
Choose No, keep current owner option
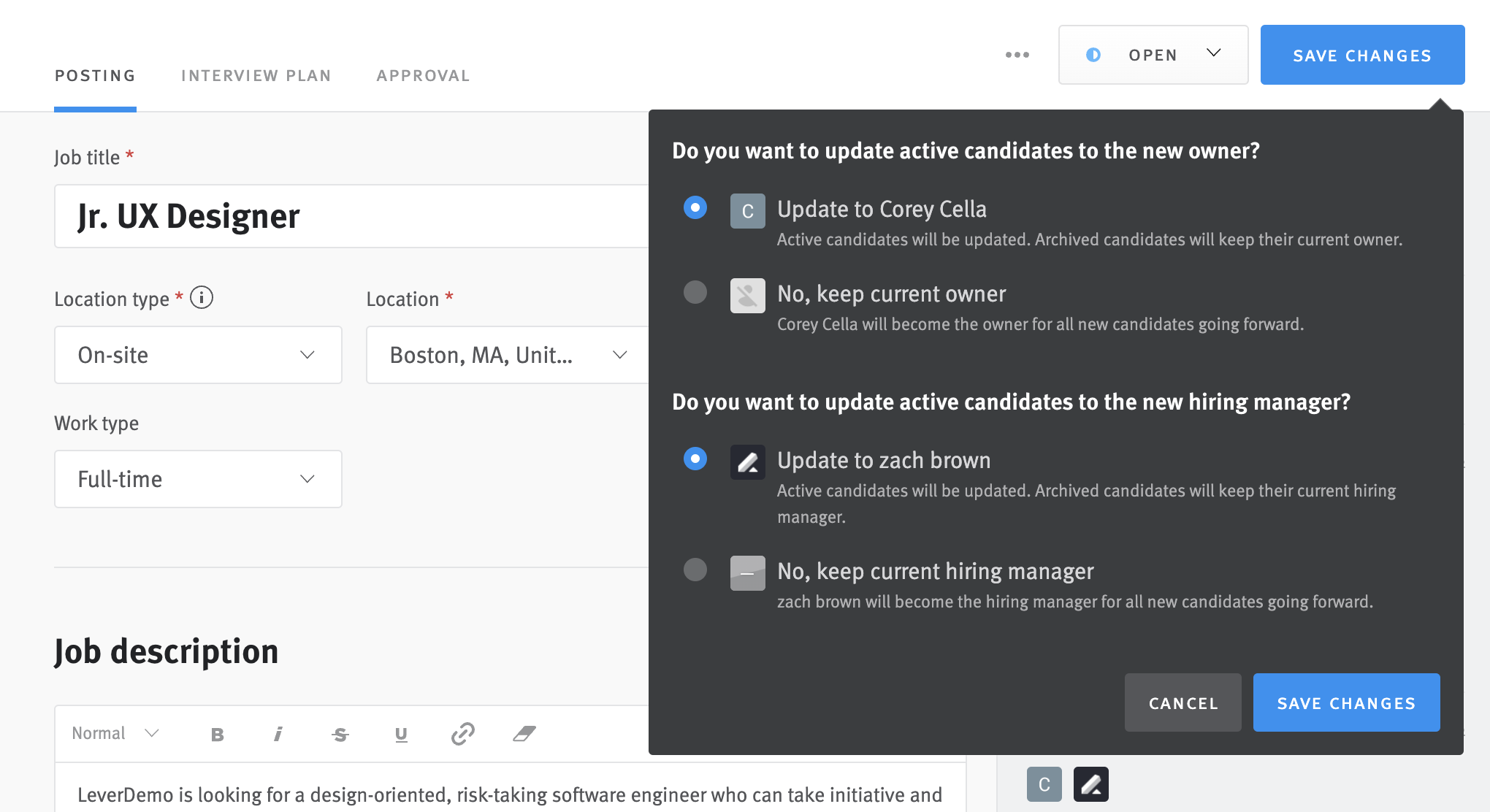point(695,293)
